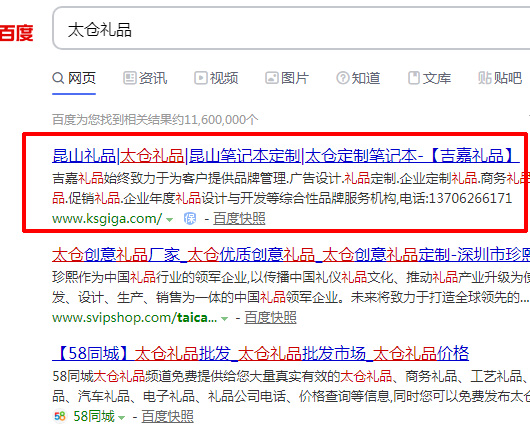Open the 吉嘉礼品 result title link
The width and height of the screenshot is (530, 430).
(286, 156)
